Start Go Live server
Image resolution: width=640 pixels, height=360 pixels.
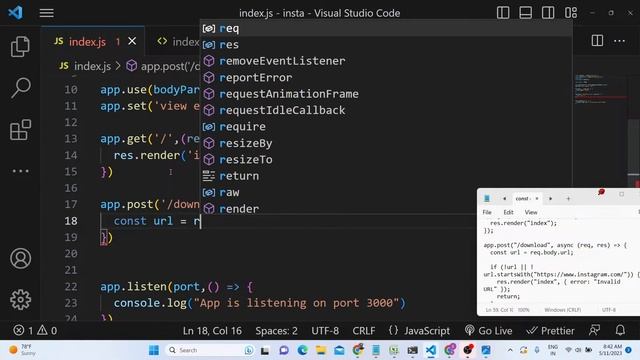488,331
